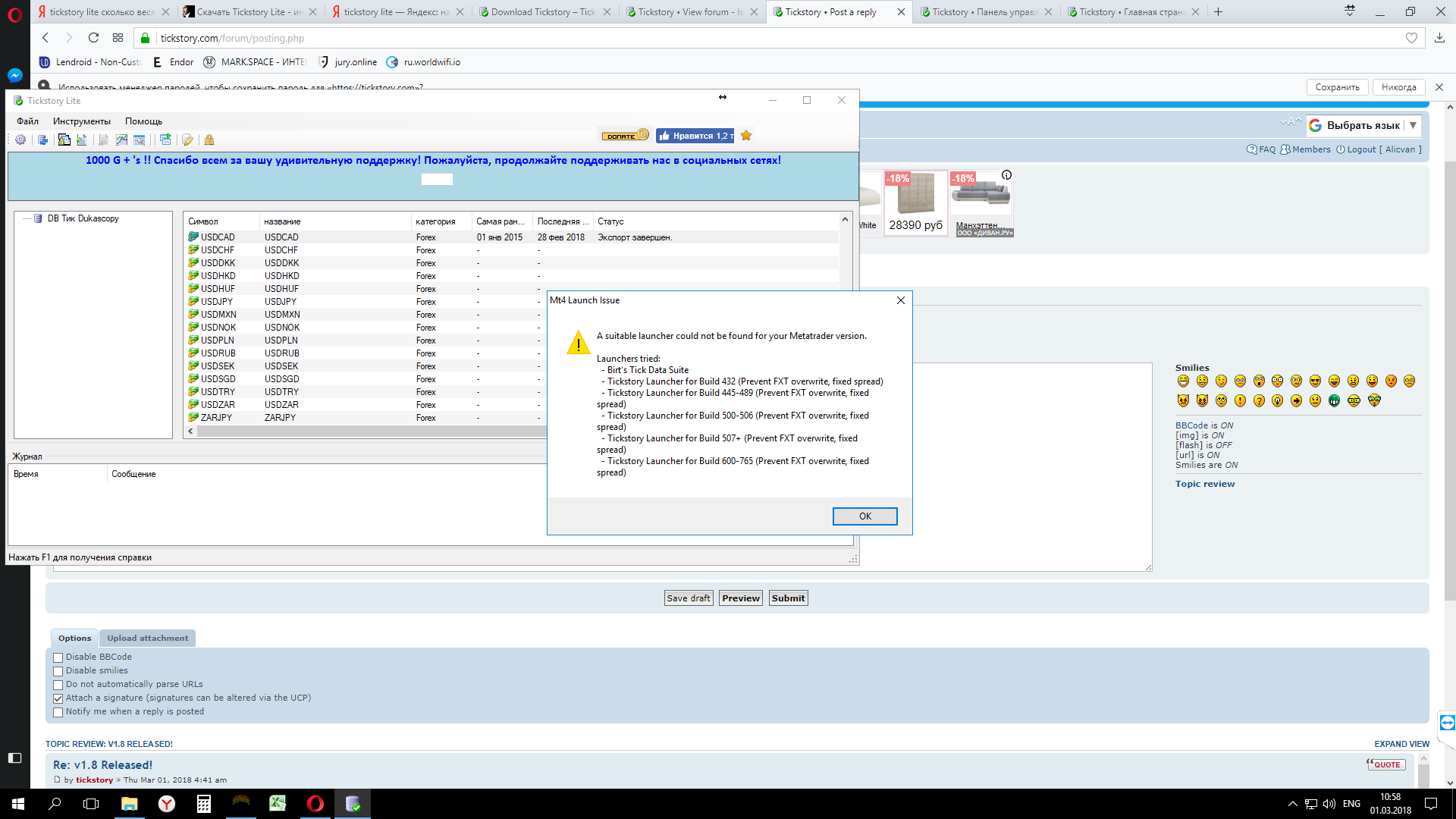Click the gold star favorite icon

pos(746,136)
